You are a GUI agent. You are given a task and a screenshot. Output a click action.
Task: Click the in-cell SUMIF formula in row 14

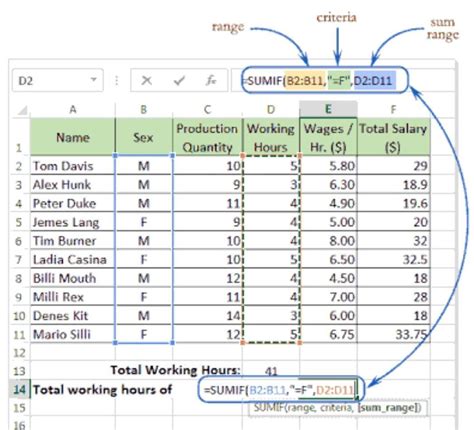point(279,389)
